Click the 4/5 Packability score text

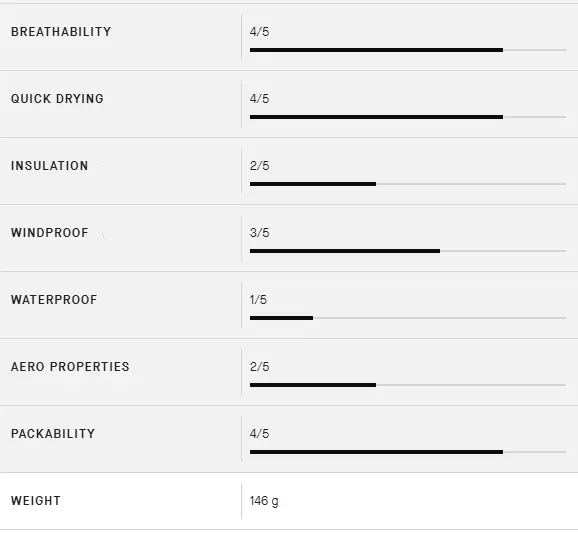coord(260,434)
